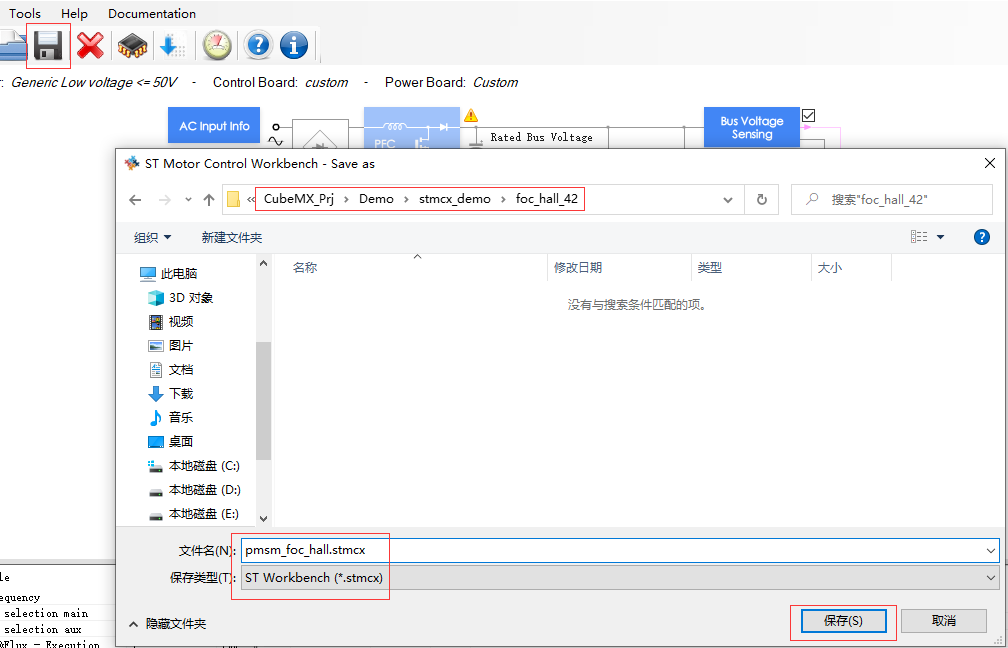Select 桌面 folder in navigation pane
1008x648 pixels.
tap(171, 442)
